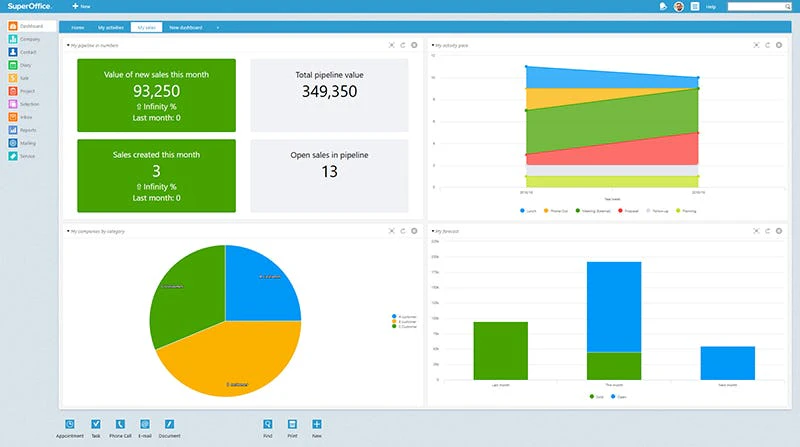Screen dimensions: 800x447
Task: Switch to the My activities dashboard tab
Action: (111, 28)
